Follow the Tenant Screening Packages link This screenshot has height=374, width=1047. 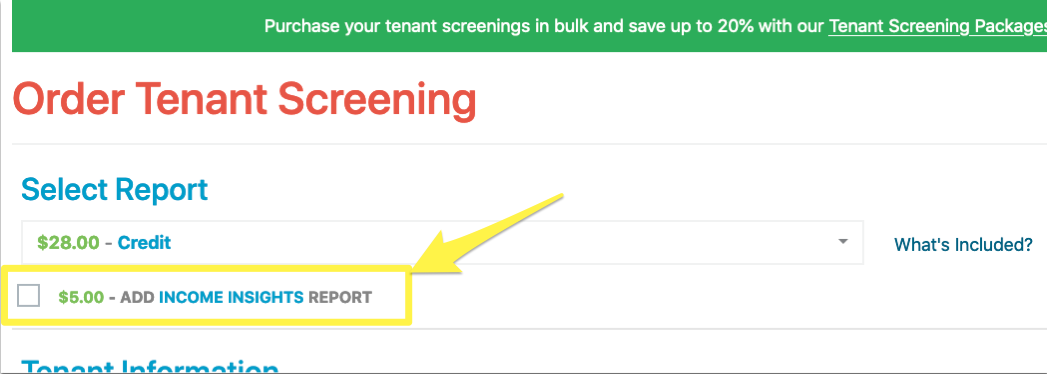(937, 27)
